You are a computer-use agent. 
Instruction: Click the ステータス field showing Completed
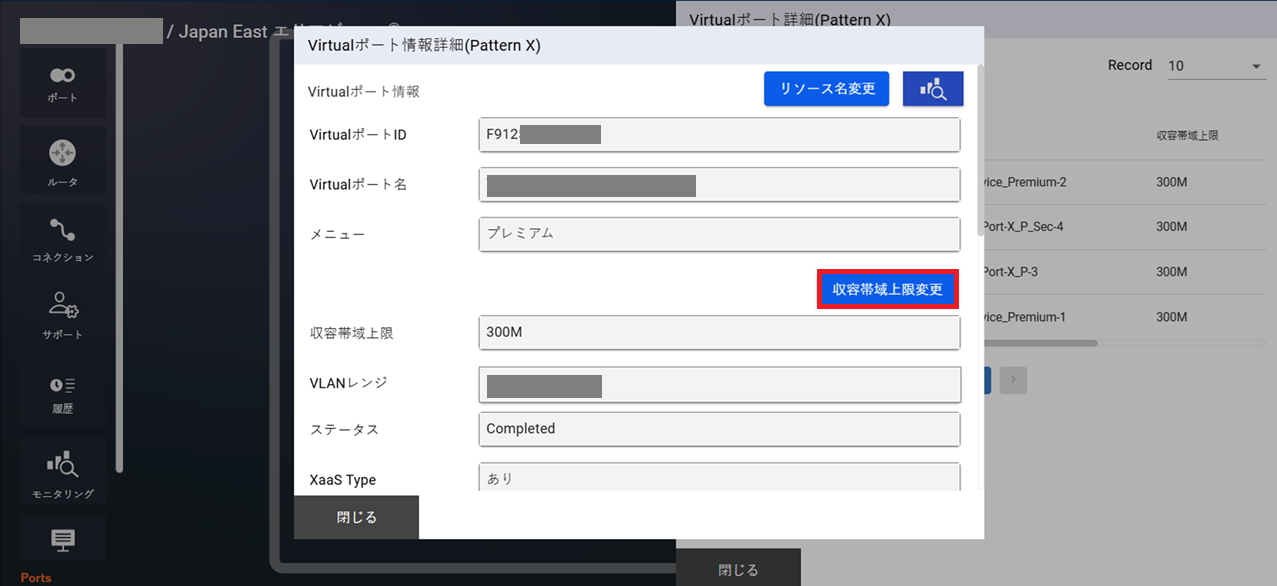[x=719, y=428]
